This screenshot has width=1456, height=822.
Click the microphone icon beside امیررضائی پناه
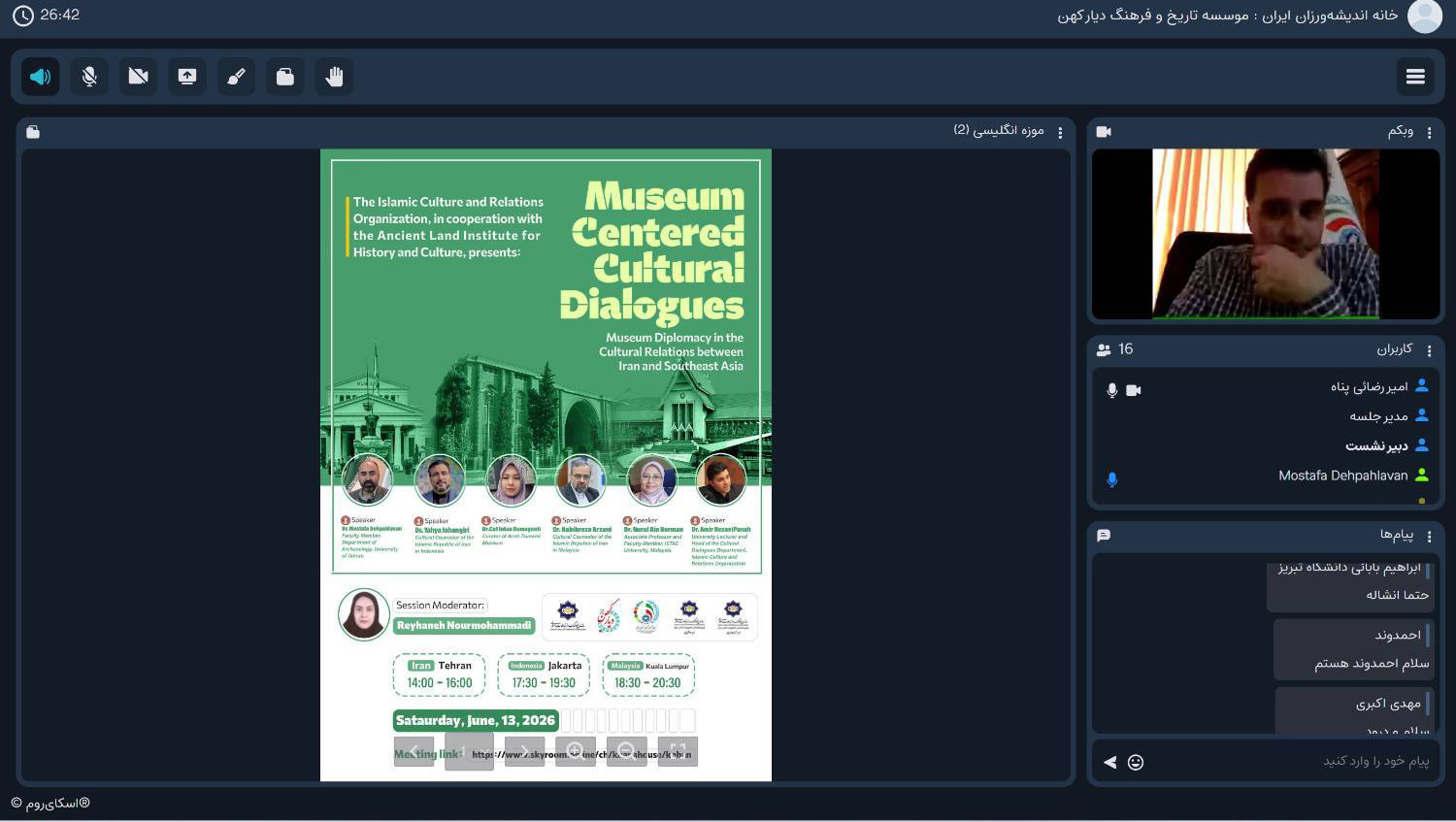(1112, 390)
